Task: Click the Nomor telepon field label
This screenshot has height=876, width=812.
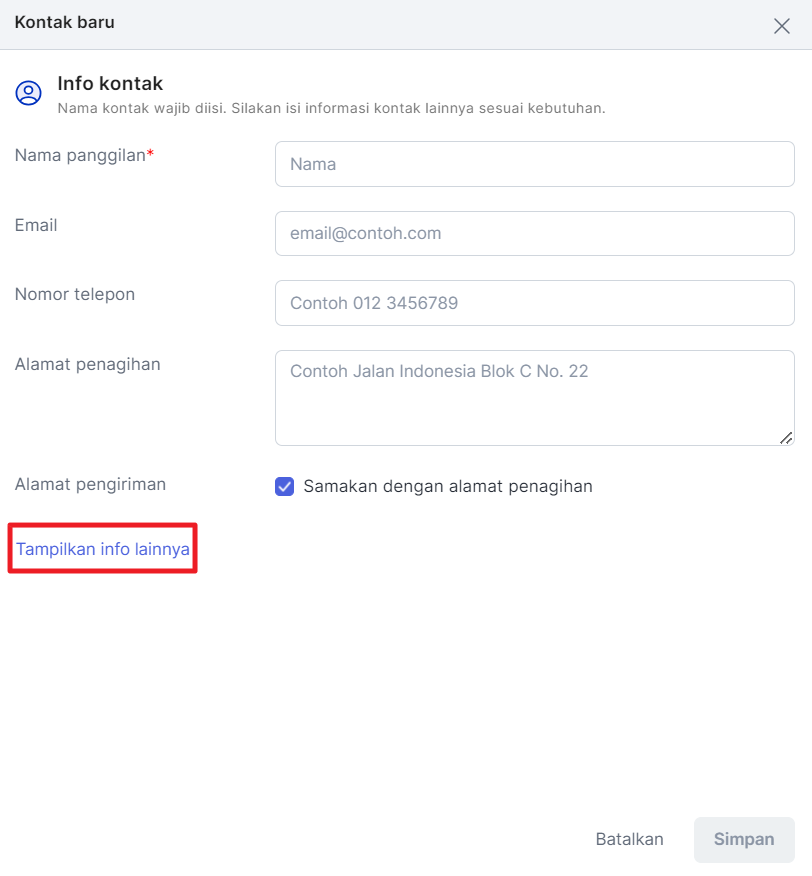Action: [75, 294]
